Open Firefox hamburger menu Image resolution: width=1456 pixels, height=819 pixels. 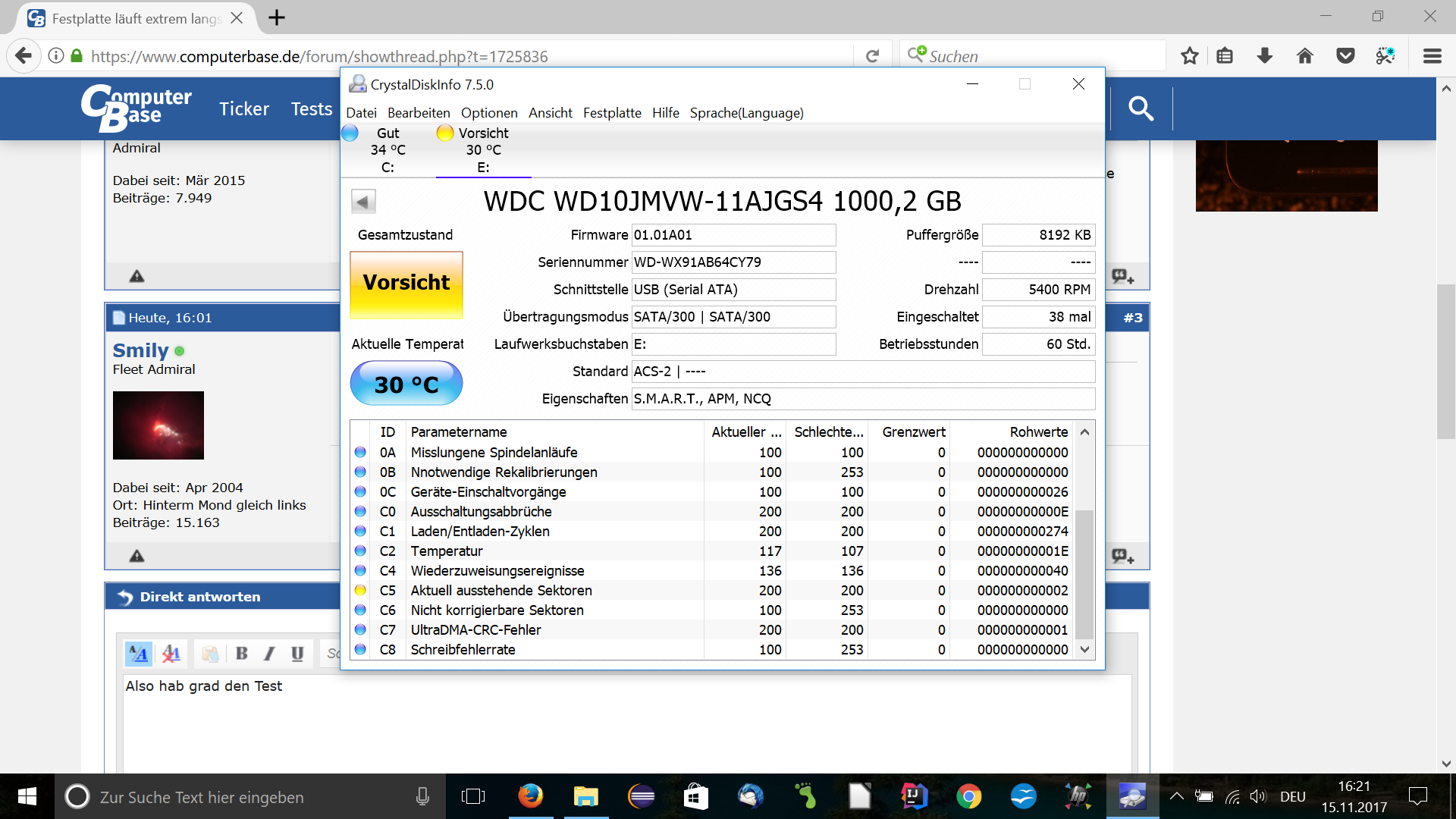1432,56
